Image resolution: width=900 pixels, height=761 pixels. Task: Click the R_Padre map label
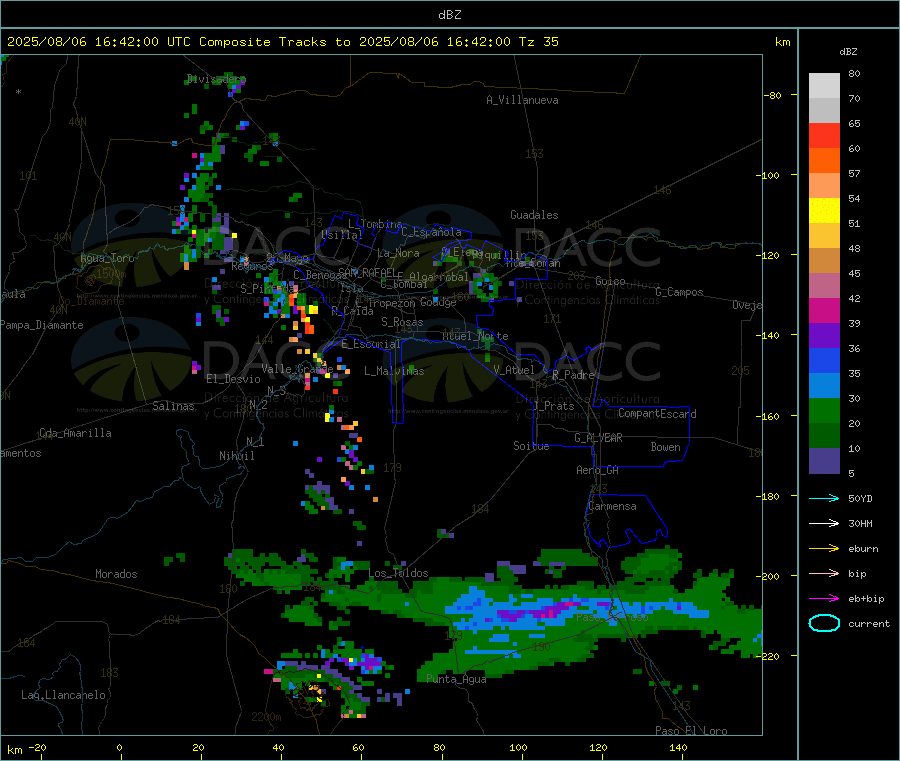573,375
